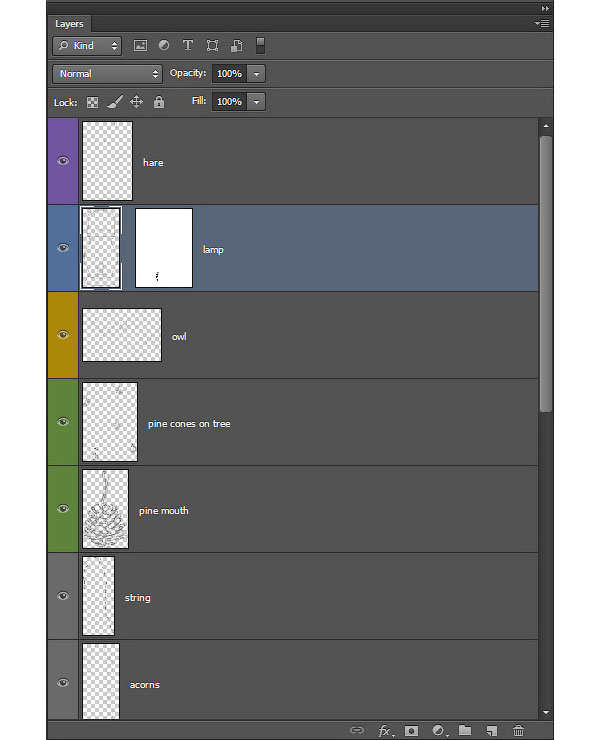Lock image pixels brush icon
The image size is (600, 740).
click(115, 102)
